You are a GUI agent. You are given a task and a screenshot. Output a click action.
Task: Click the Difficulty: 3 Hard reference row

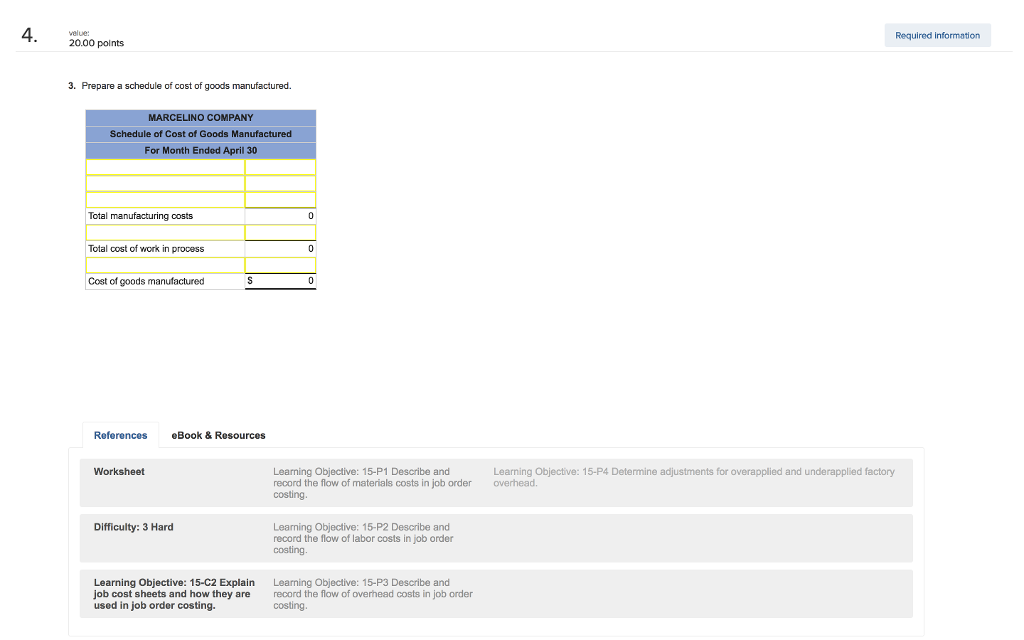[x=133, y=527]
